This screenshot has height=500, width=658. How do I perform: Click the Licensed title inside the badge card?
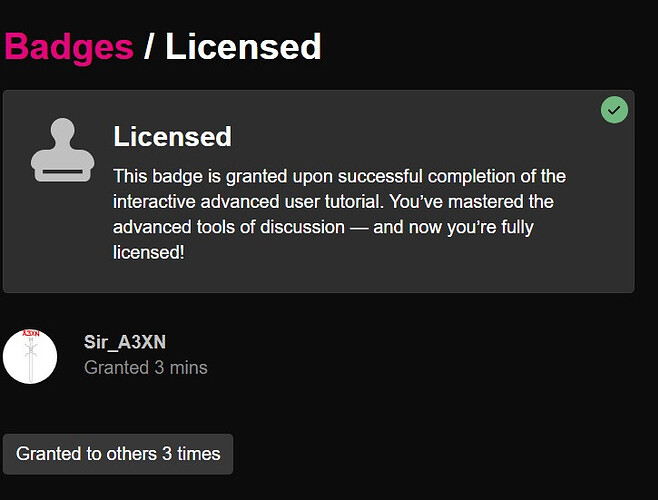[x=172, y=137]
